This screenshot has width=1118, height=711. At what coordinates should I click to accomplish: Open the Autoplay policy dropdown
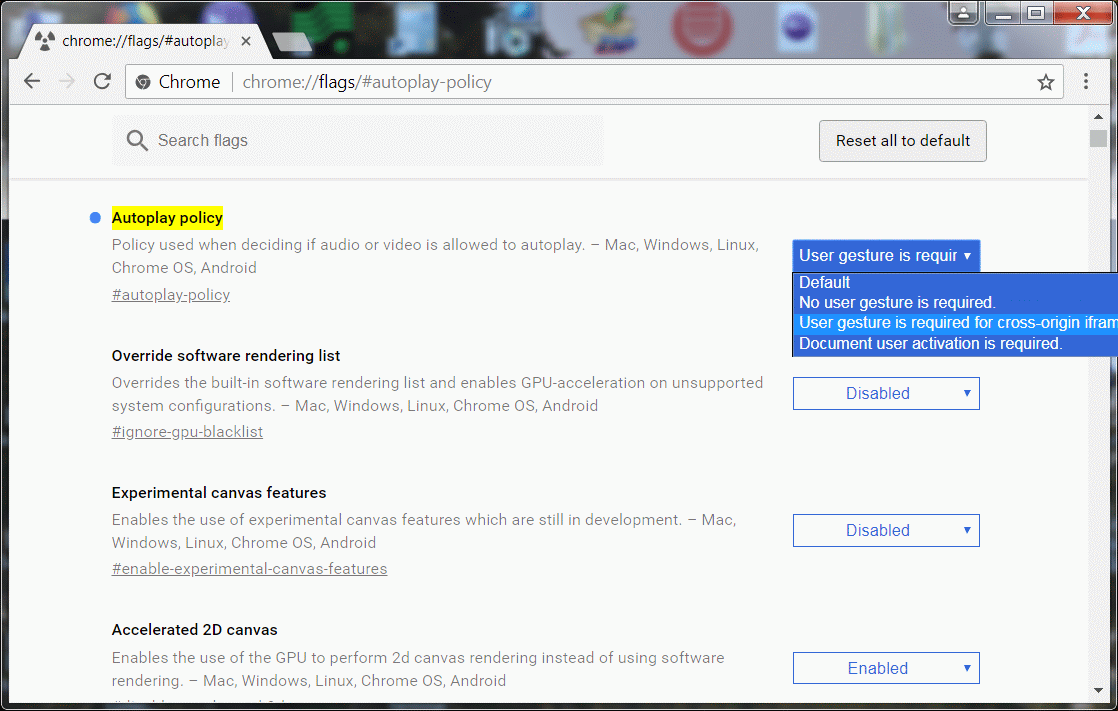point(886,255)
